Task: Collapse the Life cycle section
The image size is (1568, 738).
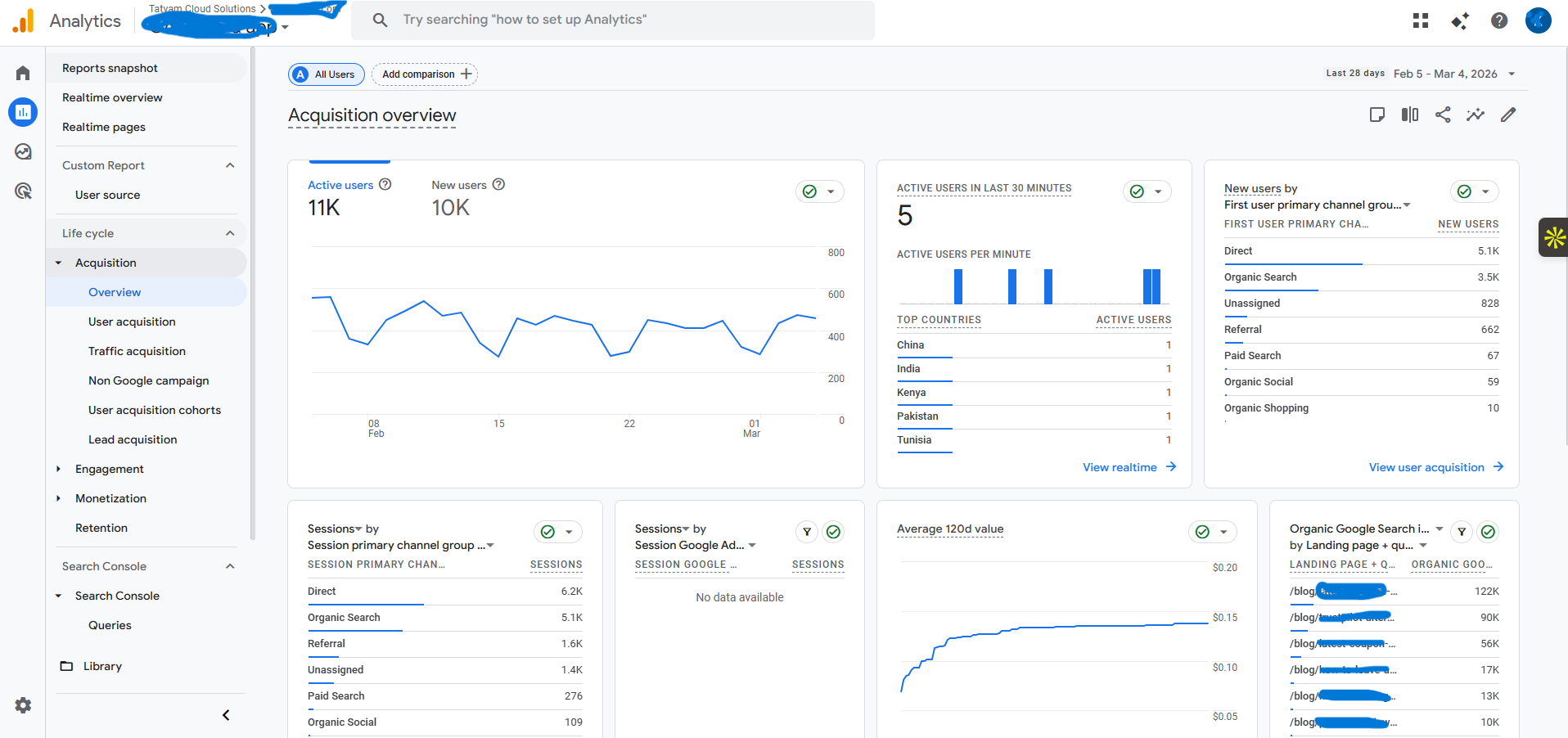Action: (230, 233)
